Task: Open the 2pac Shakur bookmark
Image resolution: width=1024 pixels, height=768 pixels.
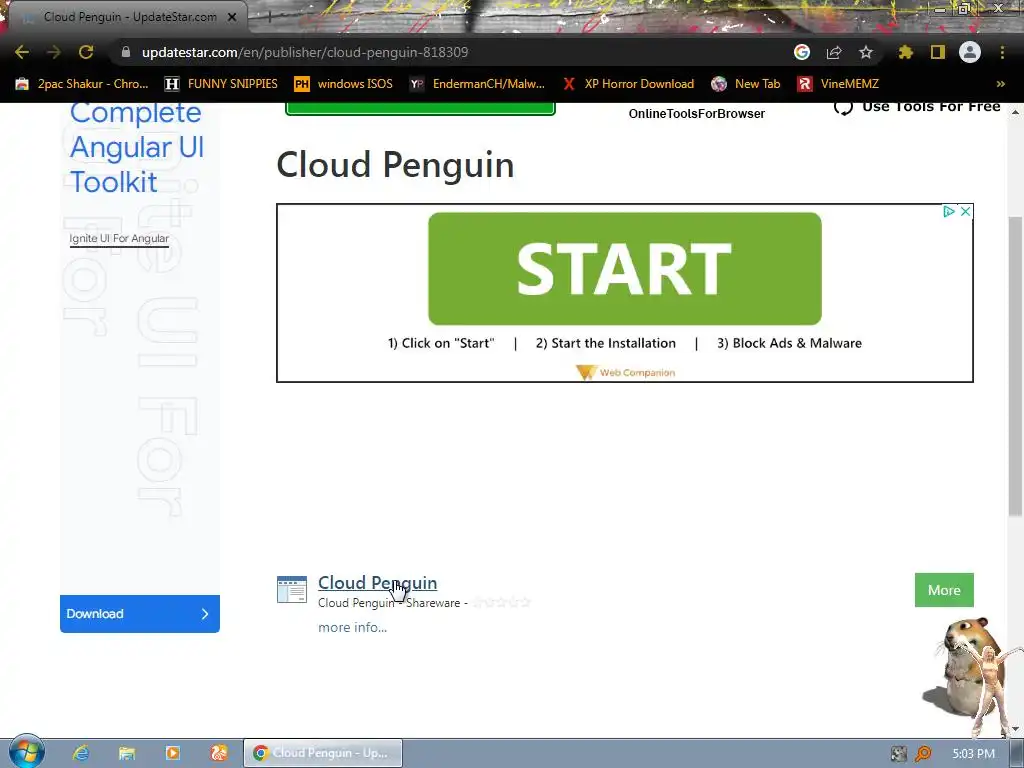Action: pos(82,84)
